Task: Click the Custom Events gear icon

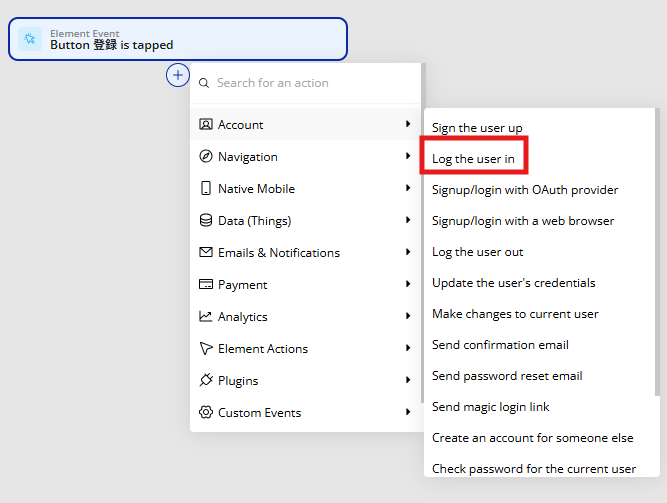Action: pyautogui.click(x=206, y=412)
